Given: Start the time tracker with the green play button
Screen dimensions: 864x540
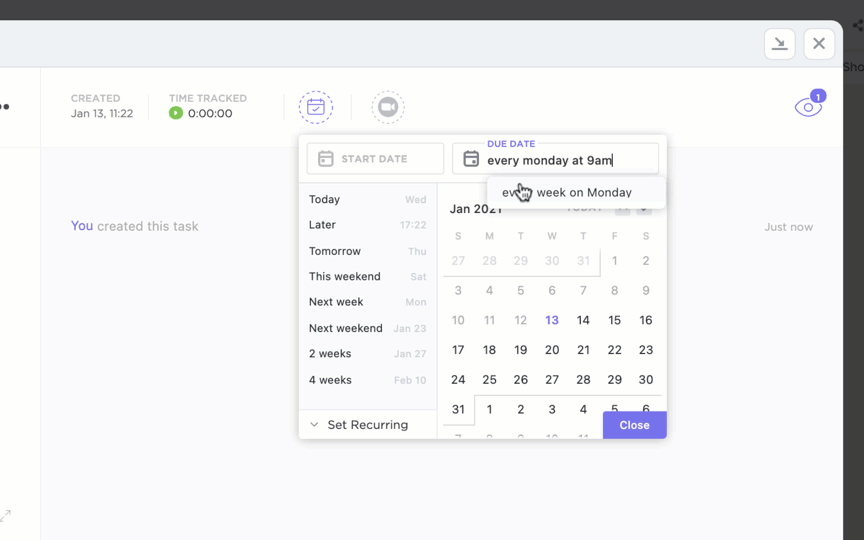Looking at the screenshot, I should click(176, 113).
